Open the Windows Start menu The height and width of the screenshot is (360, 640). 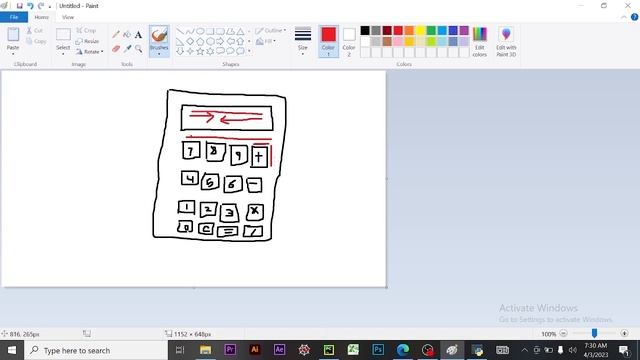pos(12,350)
